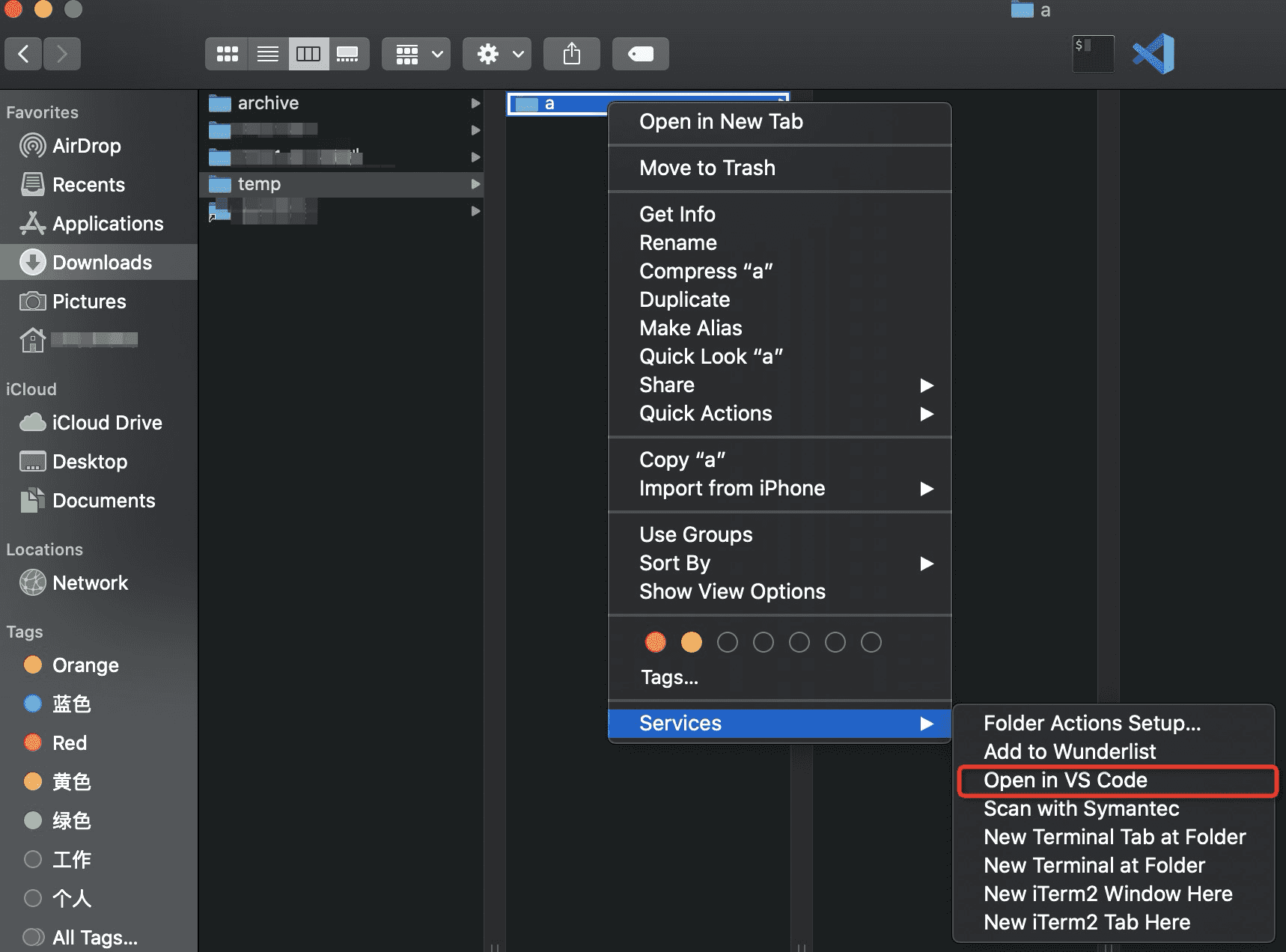Switch to column view in Finder toolbar

tap(308, 54)
